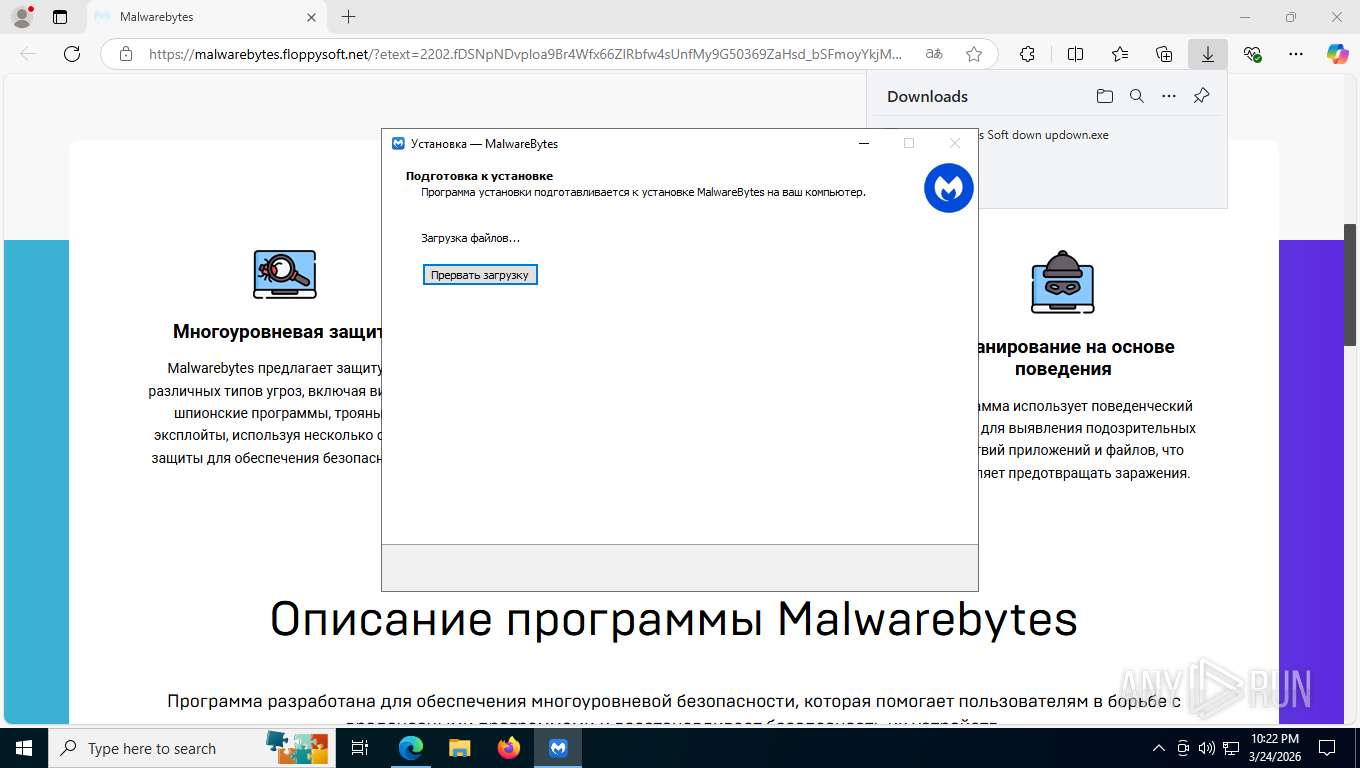Open more options in Downloads panel
The width and height of the screenshot is (1360, 768).
tap(1169, 96)
